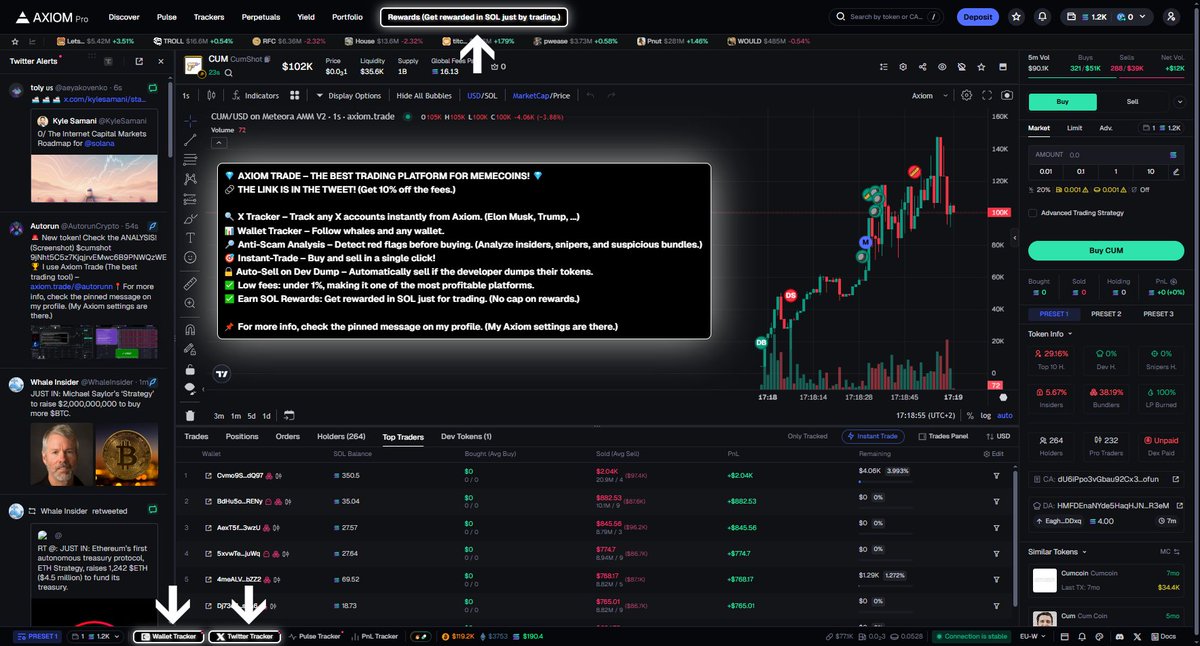Toggle Only Tracked filter

(807, 436)
